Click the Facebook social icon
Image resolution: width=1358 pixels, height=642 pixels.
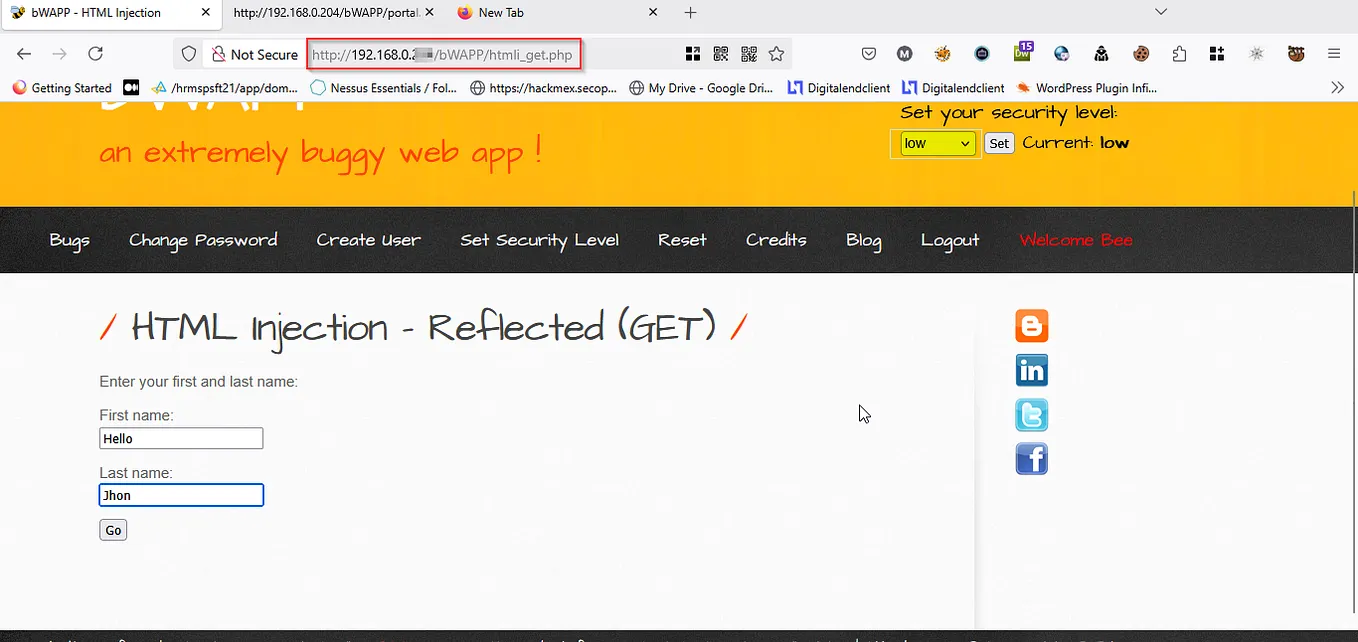tap(1031, 458)
